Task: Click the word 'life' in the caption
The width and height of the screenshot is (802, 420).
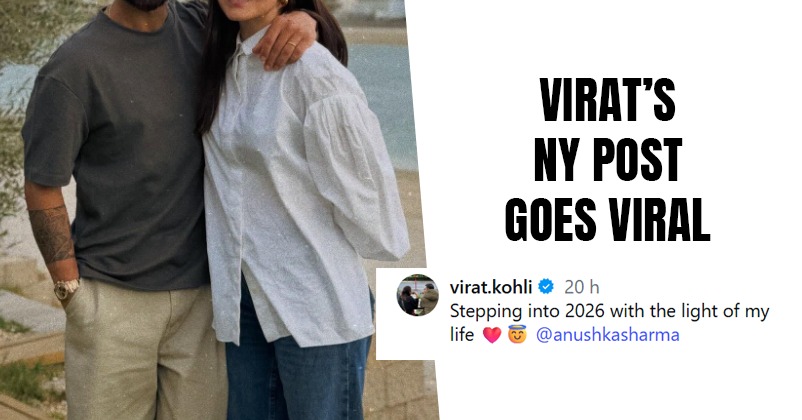Action: pos(462,335)
